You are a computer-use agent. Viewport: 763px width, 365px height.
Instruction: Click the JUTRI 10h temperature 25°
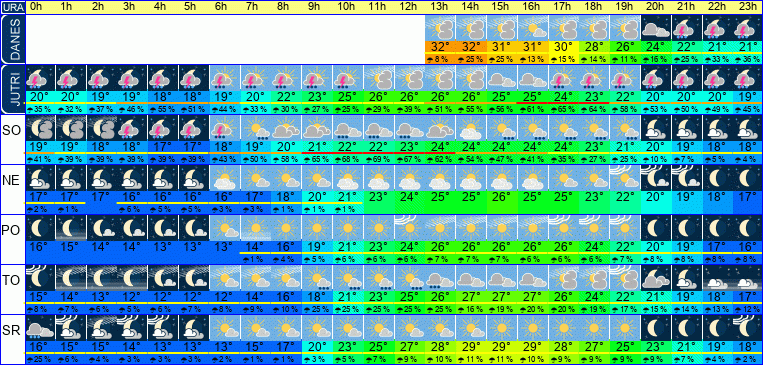[x=348, y=97]
